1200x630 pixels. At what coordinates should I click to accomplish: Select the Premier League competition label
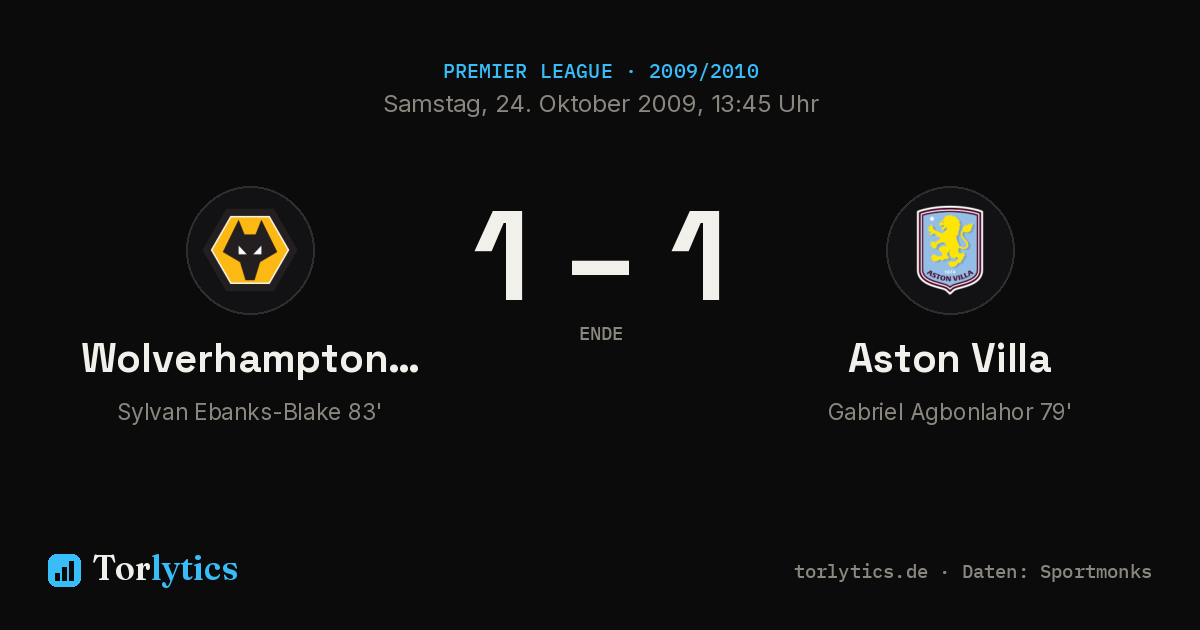528,72
